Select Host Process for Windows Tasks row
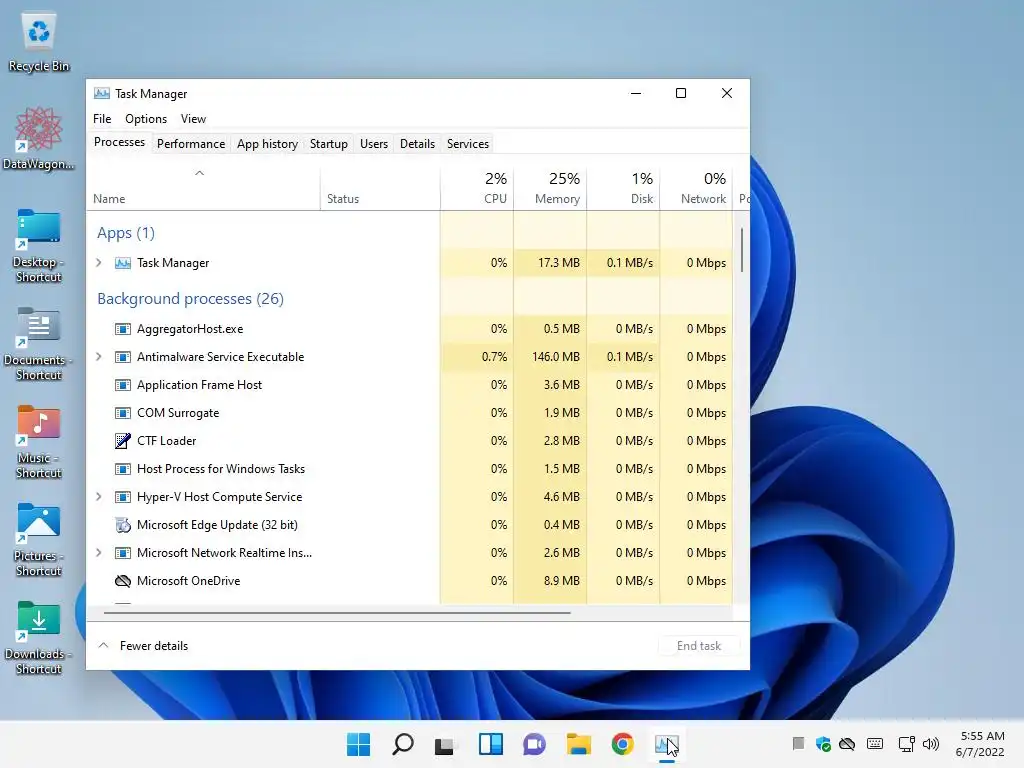Image resolution: width=1024 pixels, height=768 pixels. tap(410, 469)
